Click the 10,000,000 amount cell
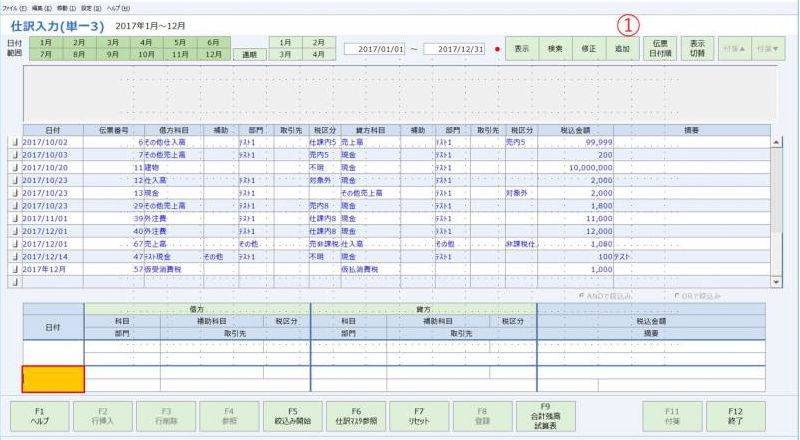The width and height of the screenshot is (800, 440). [x=576, y=168]
